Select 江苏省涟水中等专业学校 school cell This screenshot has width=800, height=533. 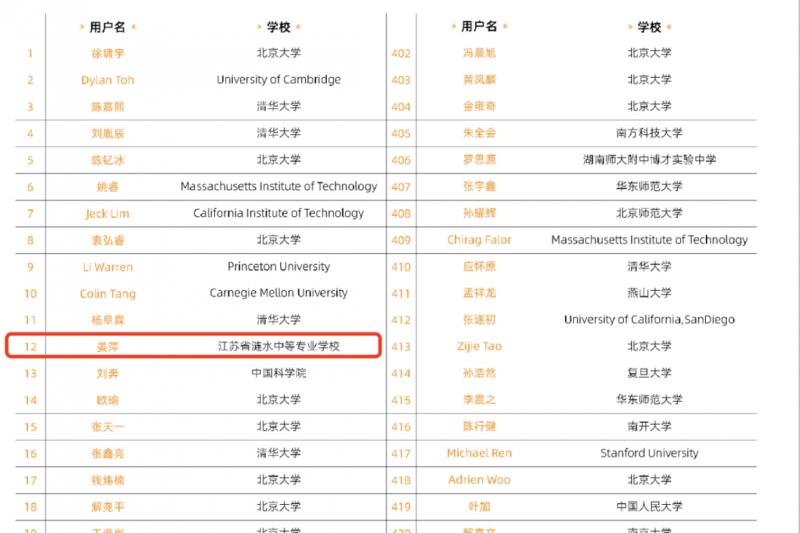pyautogui.click(x=278, y=347)
